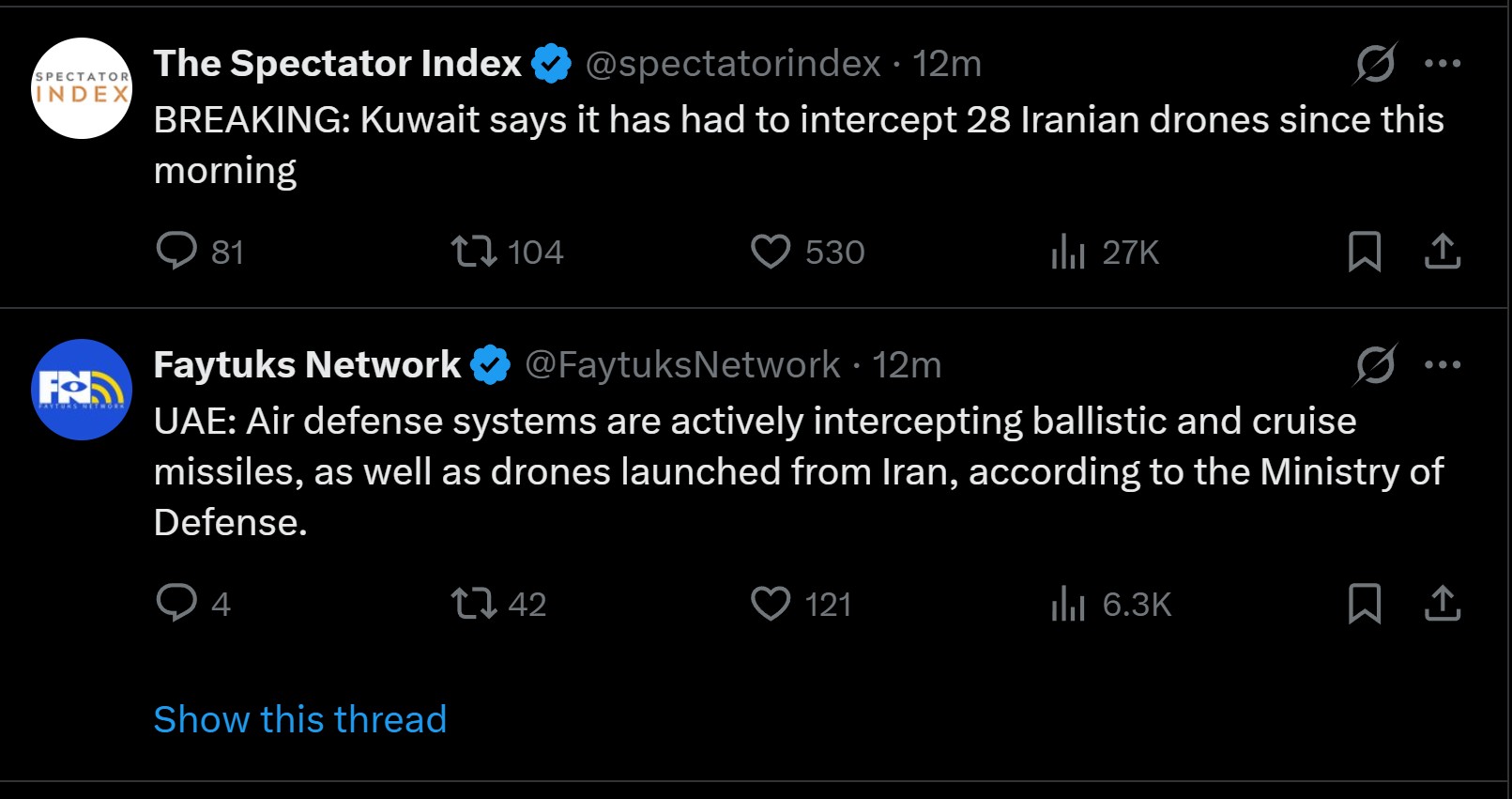
Task: Open more options for Spectator Index tweet
Action: [1443, 64]
